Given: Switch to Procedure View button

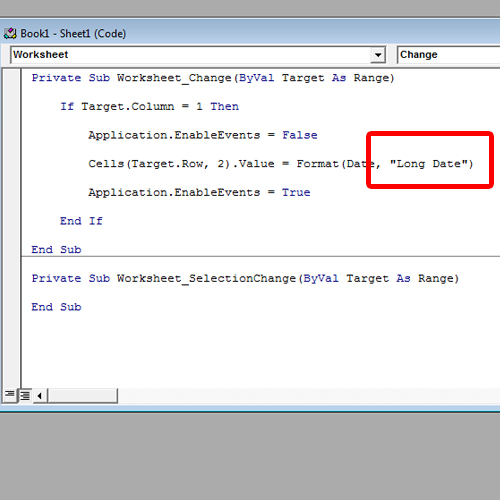Looking at the screenshot, I should 10,395.
